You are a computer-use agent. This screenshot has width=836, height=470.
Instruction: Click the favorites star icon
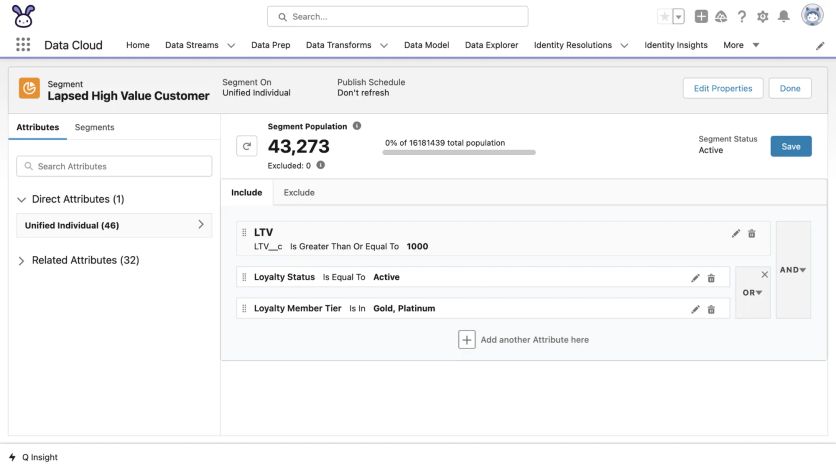[x=664, y=17]
